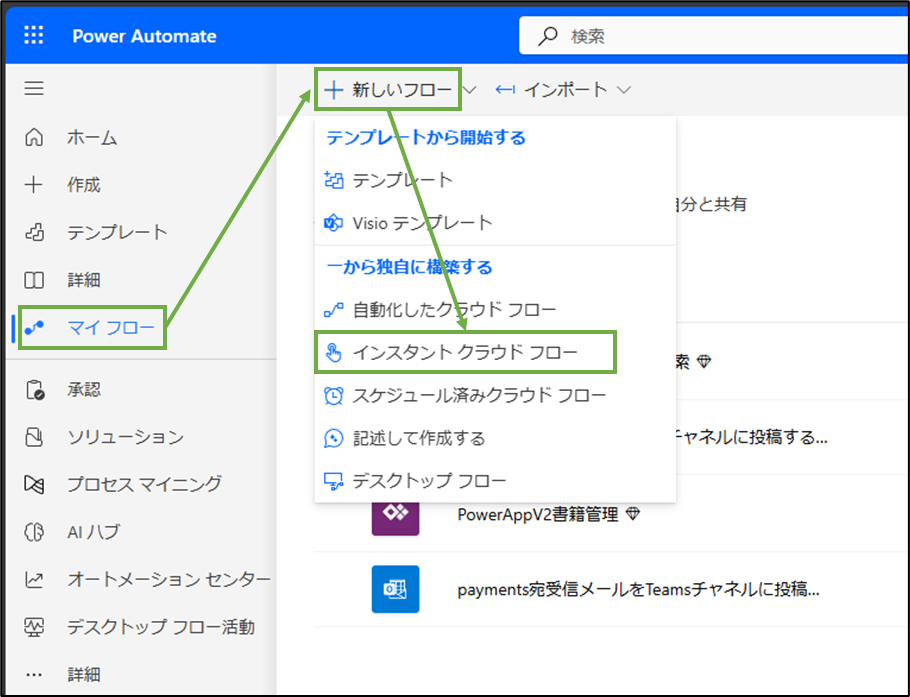910x697 pixels.
Task: Click the Solutions sidebar icon
Action: pos(34,436)
